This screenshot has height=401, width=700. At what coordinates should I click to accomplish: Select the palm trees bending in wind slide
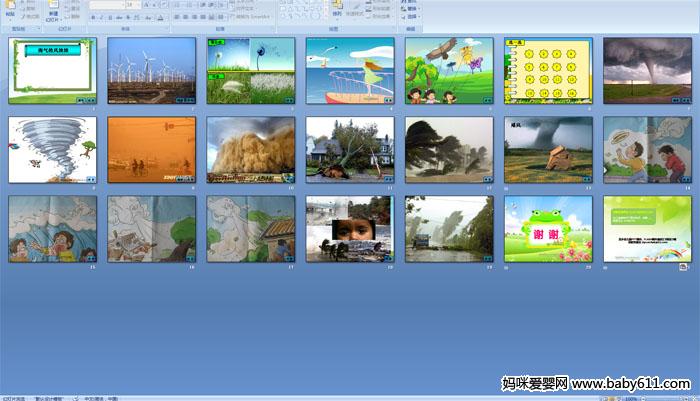[449, 150]
